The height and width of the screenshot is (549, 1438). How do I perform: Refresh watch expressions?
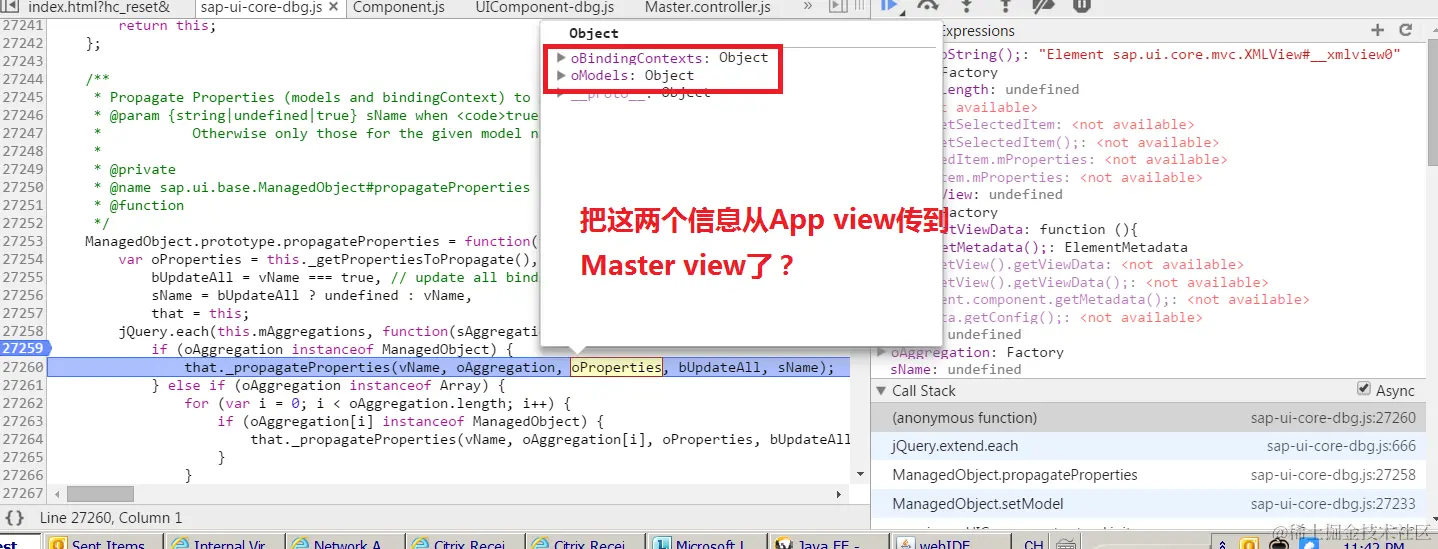1406,30
